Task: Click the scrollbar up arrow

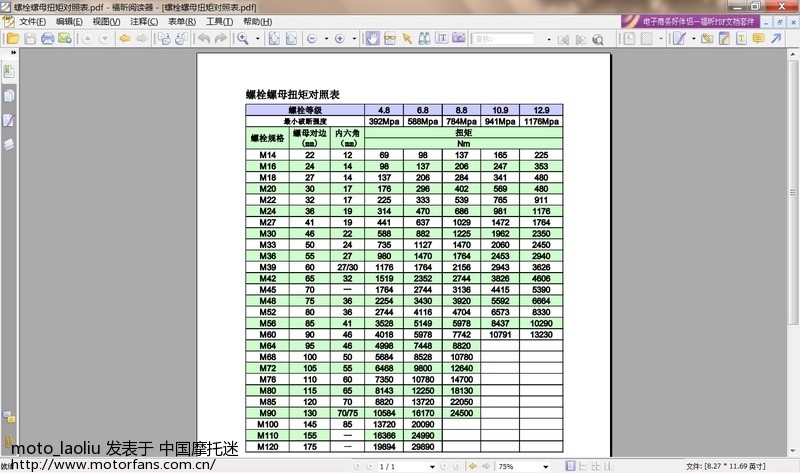Action: pyautogui.click(x=792, y=54)
